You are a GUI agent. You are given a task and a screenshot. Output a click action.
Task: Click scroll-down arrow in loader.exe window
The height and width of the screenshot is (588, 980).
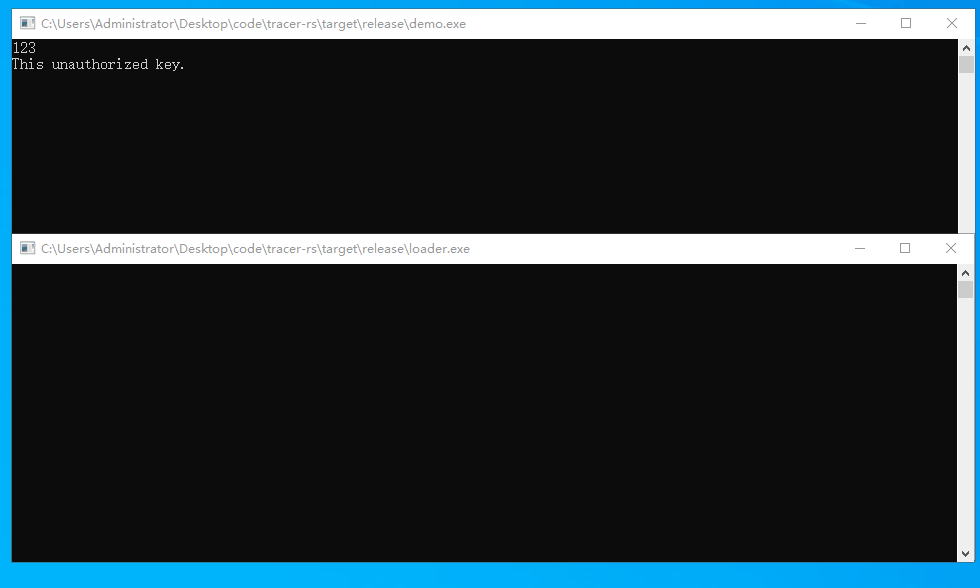click(966, 554)
